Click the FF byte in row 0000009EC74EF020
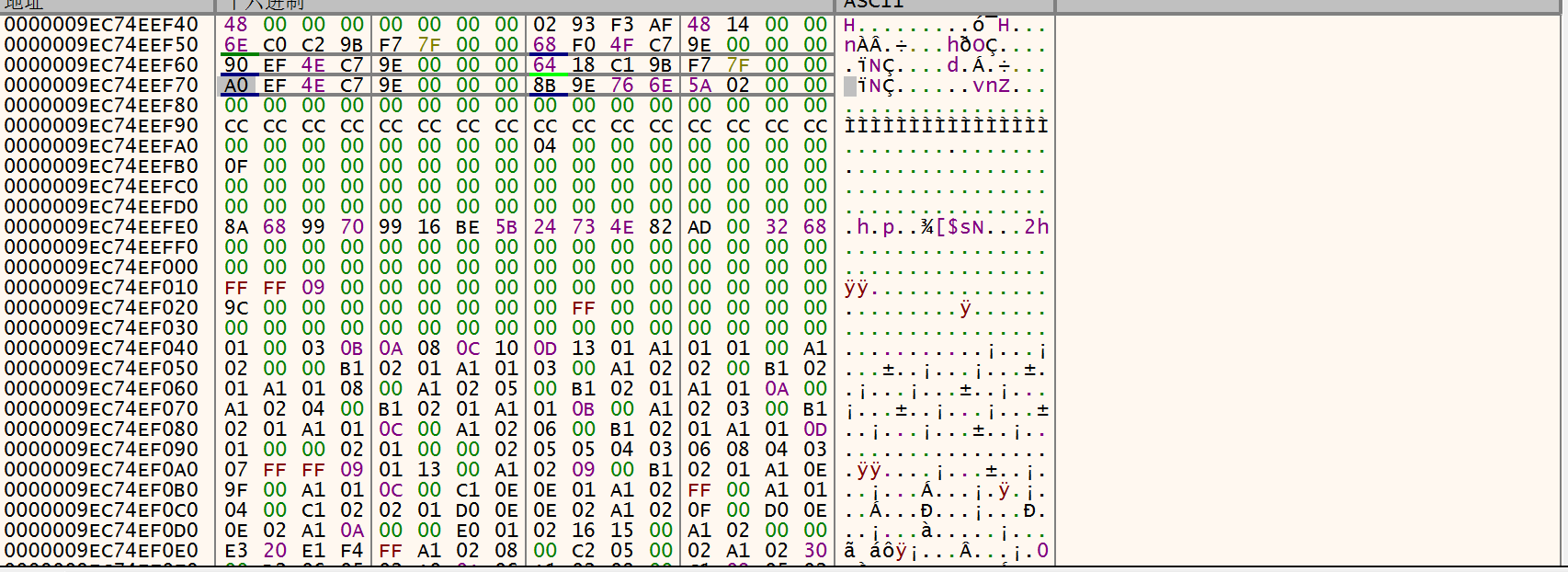 pyautogui.click(x=584, y=308)
